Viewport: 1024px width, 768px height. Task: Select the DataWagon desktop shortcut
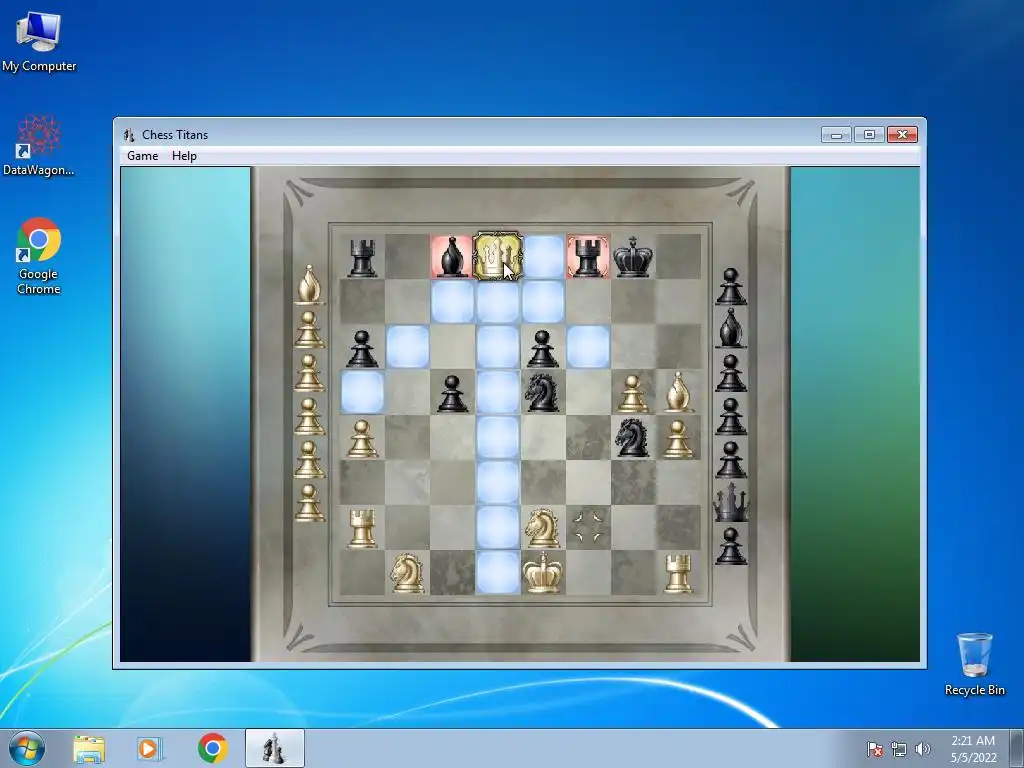(x=39, y=146)
